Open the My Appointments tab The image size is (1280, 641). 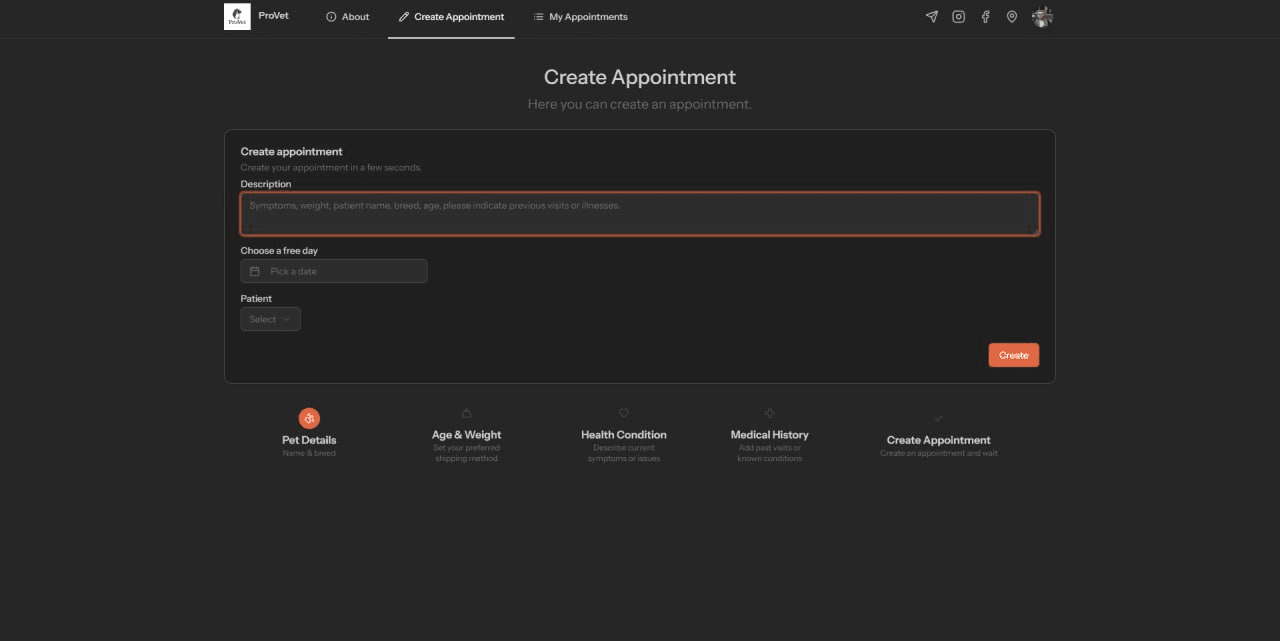click(x=580, y=16)
